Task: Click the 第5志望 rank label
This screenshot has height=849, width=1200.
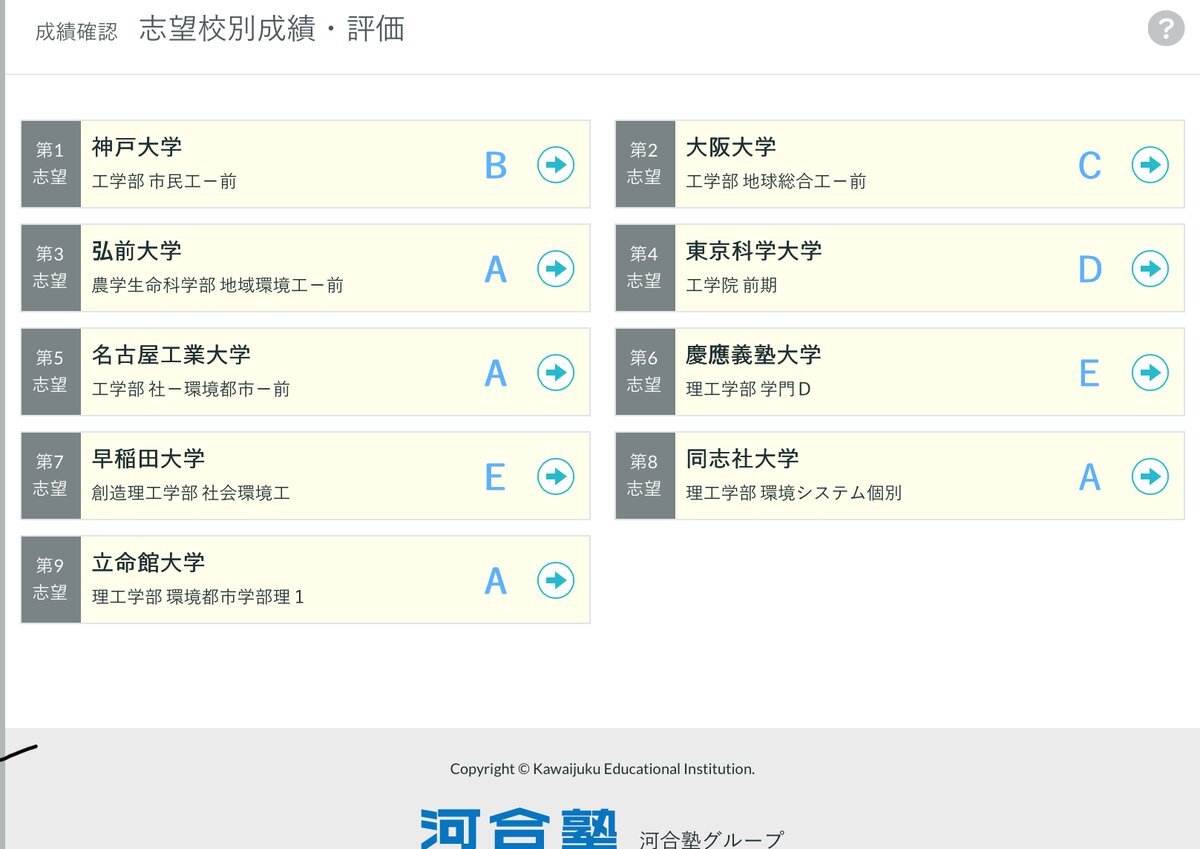Action: tap(50, 372)
